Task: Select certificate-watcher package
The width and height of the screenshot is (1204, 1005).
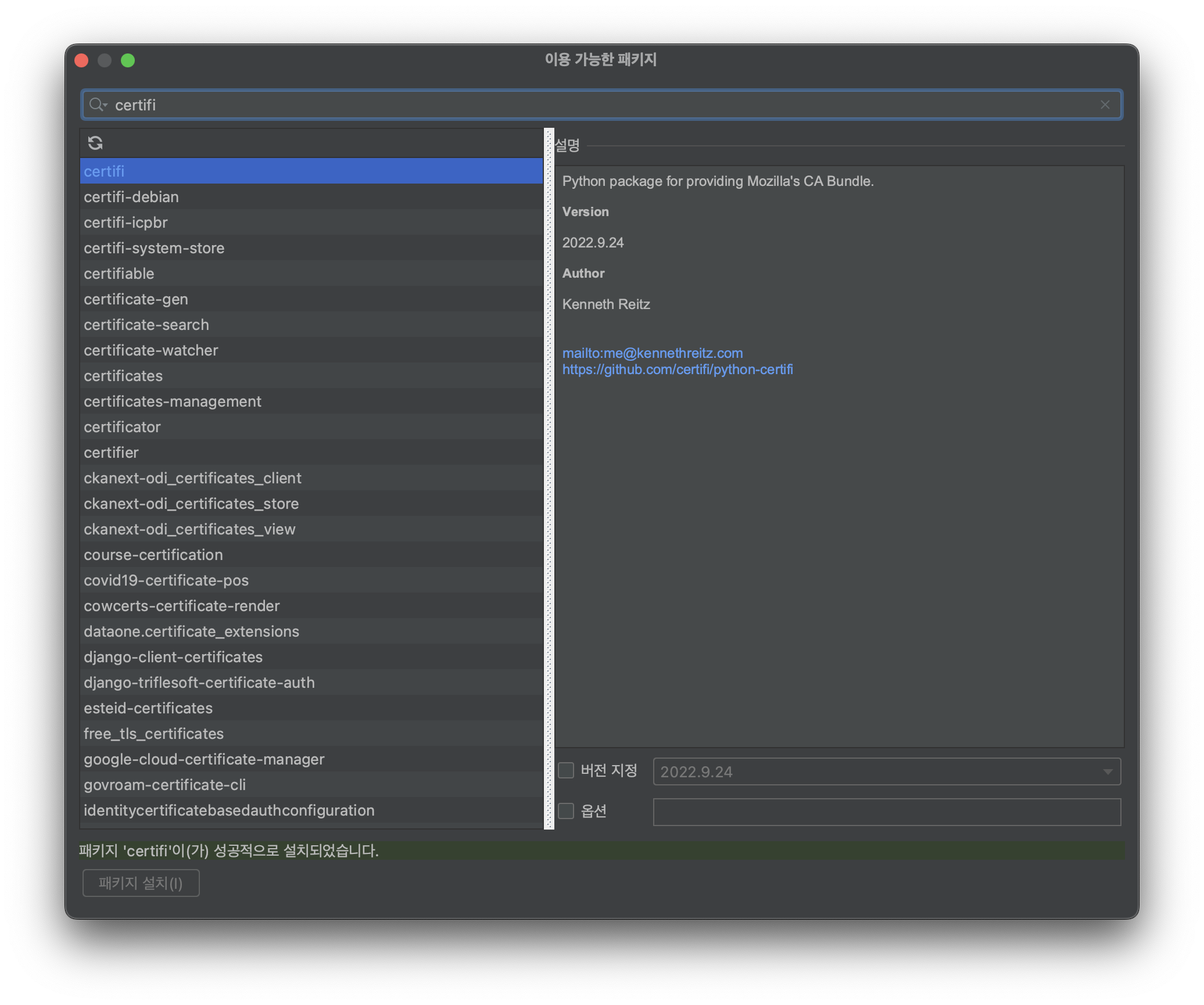Action: 151,350
